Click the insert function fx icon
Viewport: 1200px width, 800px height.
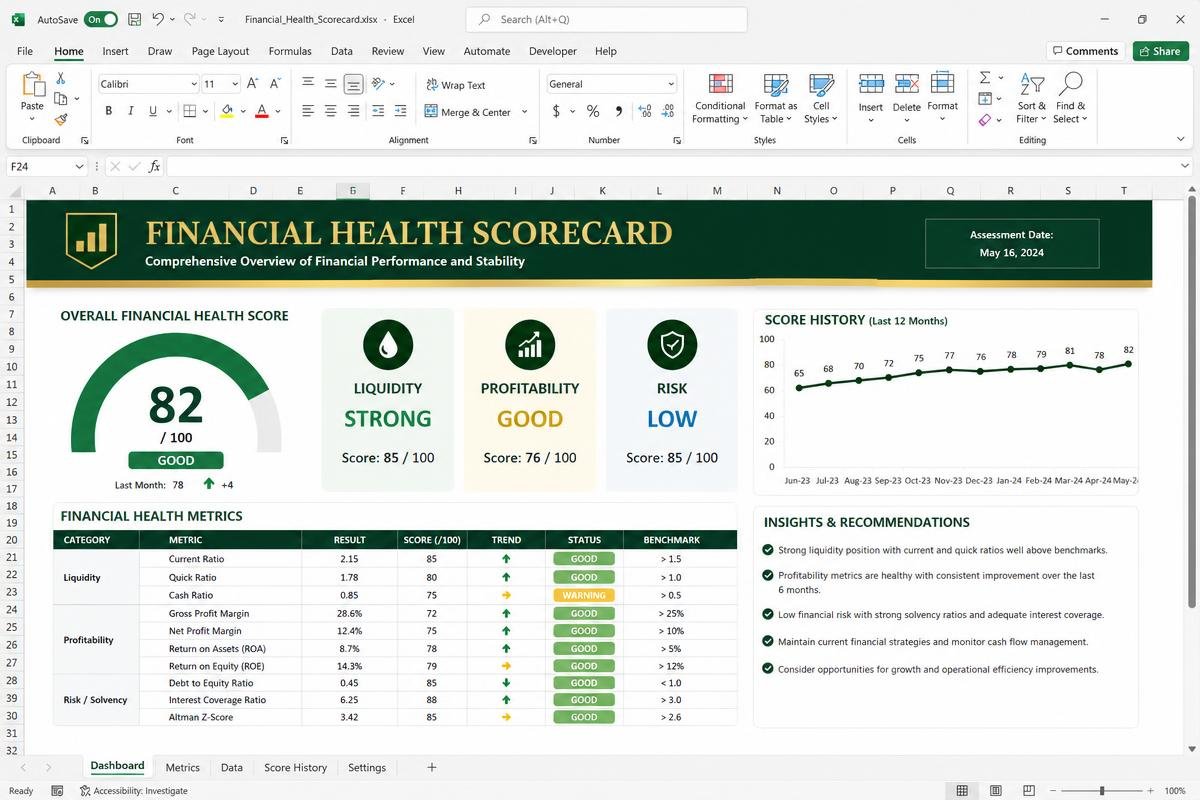click(x=154, y=167)
